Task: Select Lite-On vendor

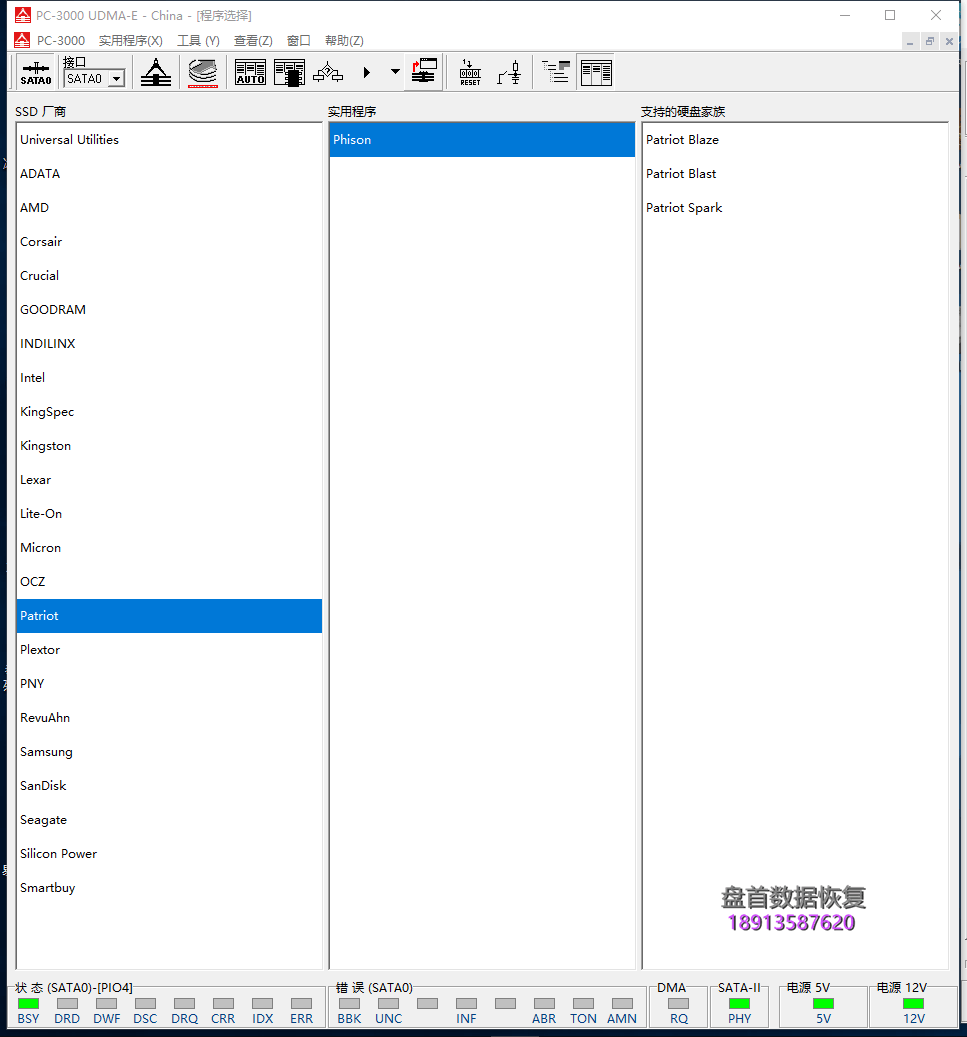Action: 169,514
